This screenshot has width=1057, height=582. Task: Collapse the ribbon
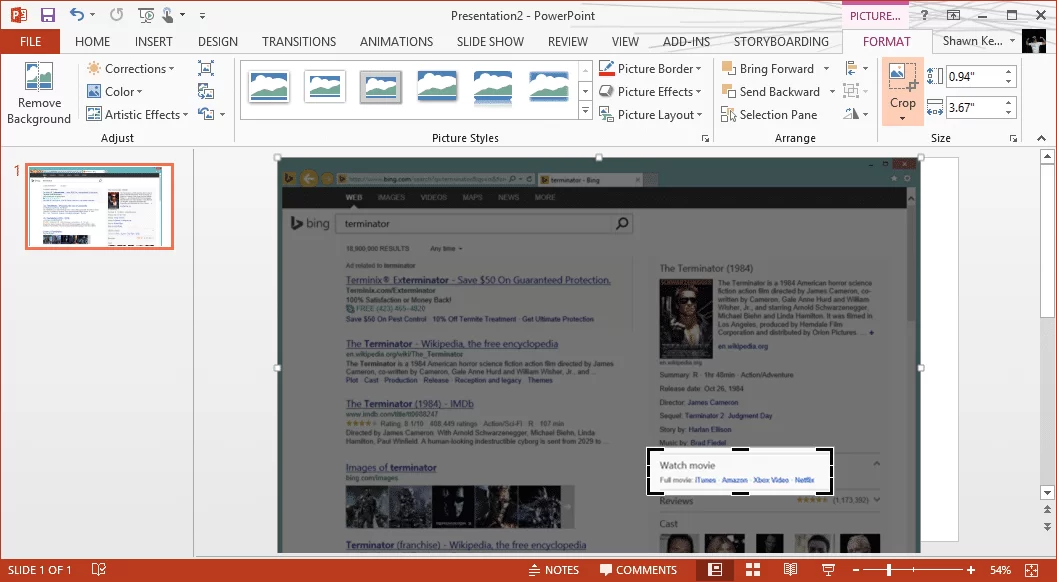(1041, 138)
